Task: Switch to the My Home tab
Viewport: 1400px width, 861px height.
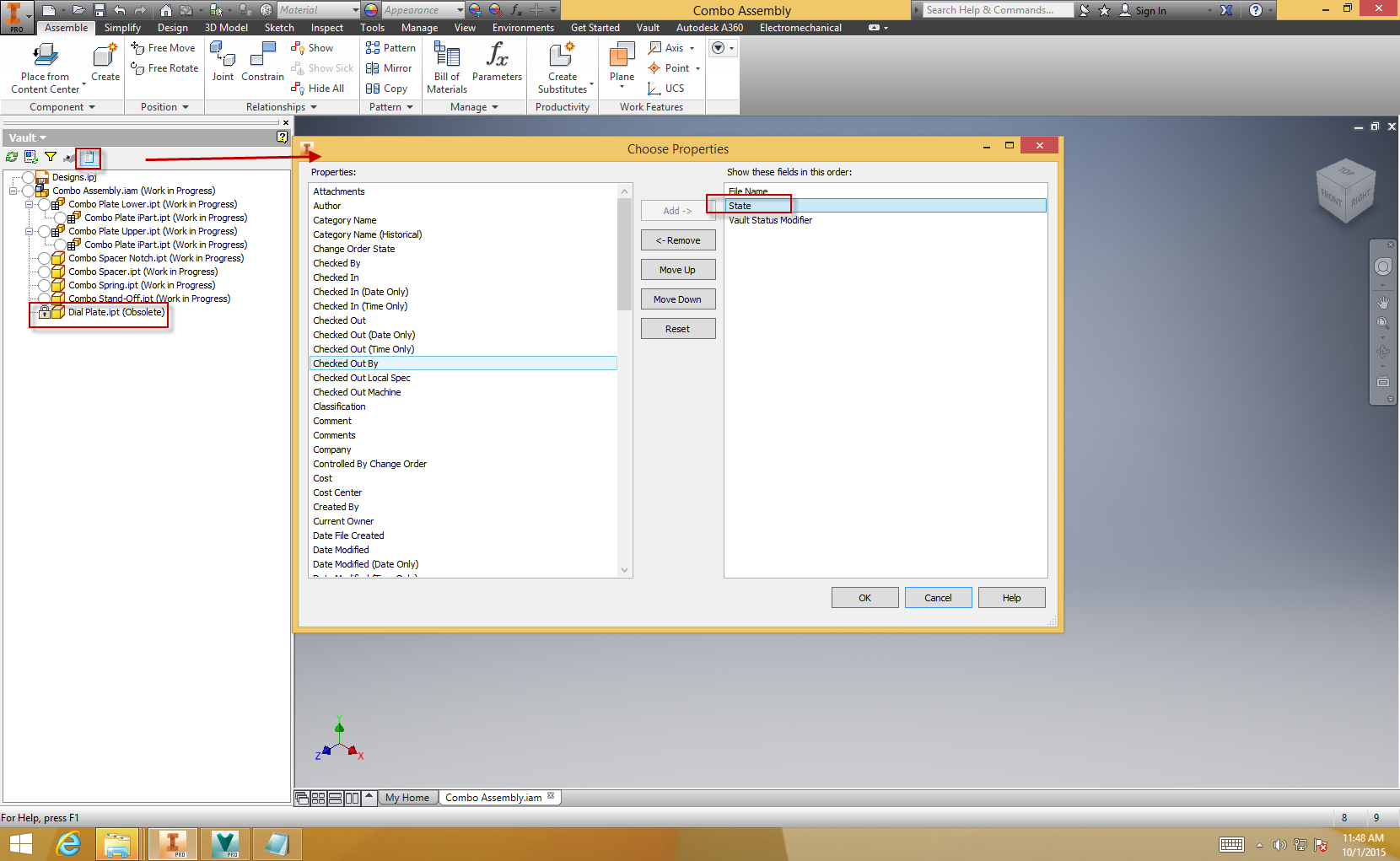Action: click(x=407, y=797)
